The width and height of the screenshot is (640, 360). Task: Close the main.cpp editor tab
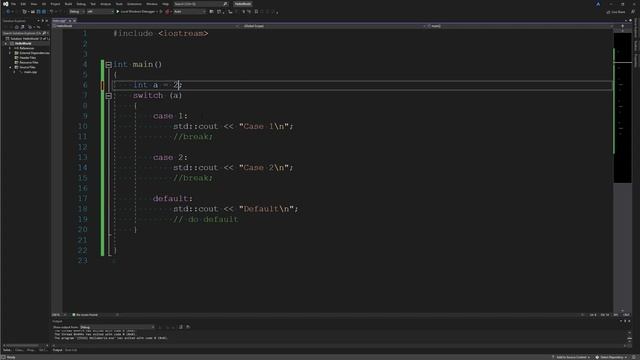click(x=74, y=20)
